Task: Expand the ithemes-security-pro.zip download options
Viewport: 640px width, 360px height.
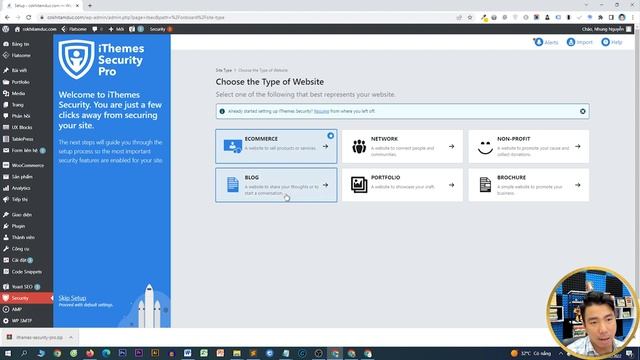Action: (x=71, y=337)
